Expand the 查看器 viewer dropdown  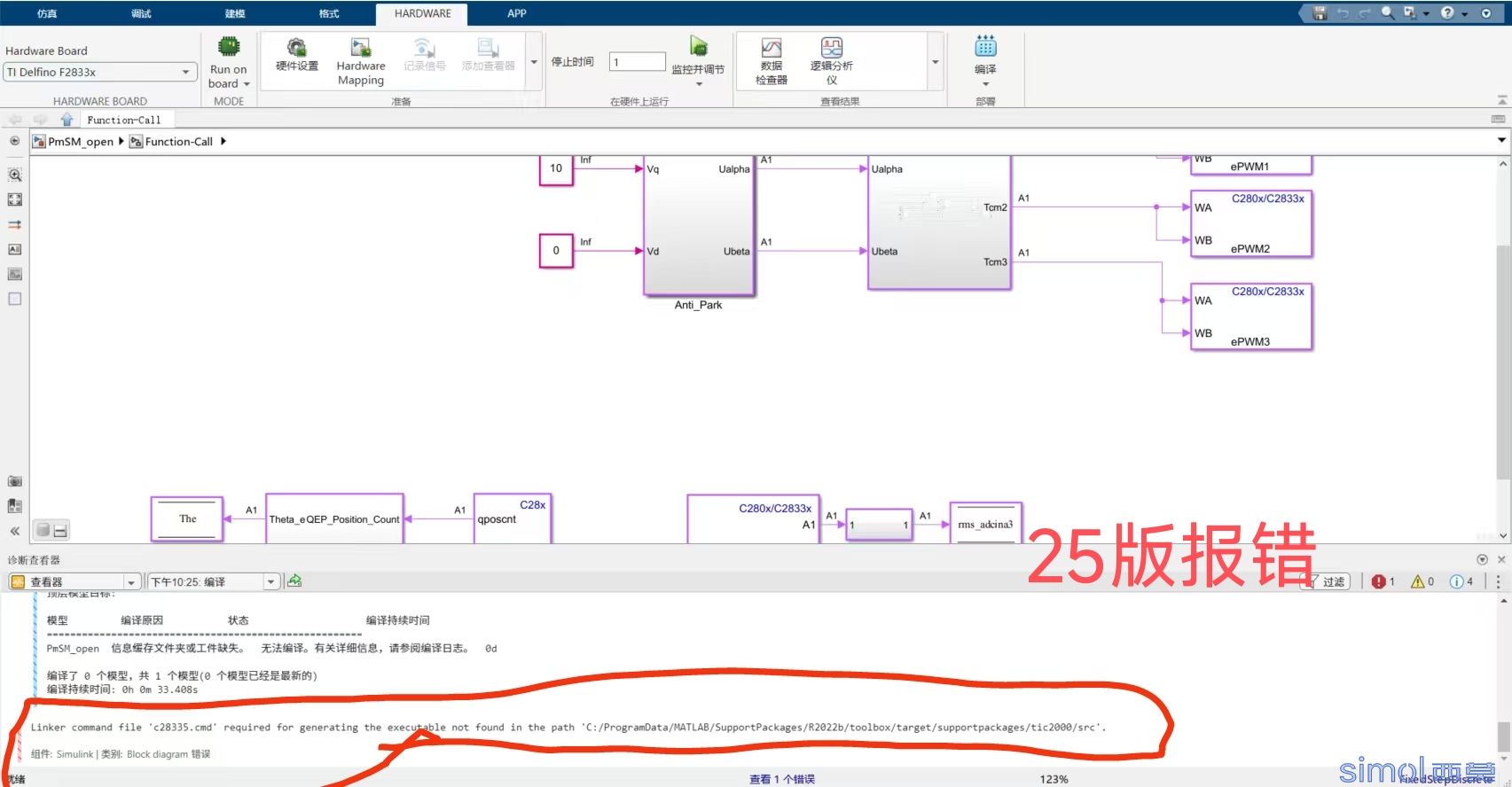click(131, 582)
